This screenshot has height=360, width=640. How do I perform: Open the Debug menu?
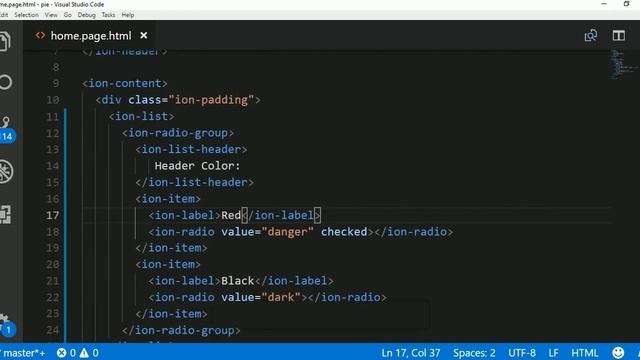point(87,15)
